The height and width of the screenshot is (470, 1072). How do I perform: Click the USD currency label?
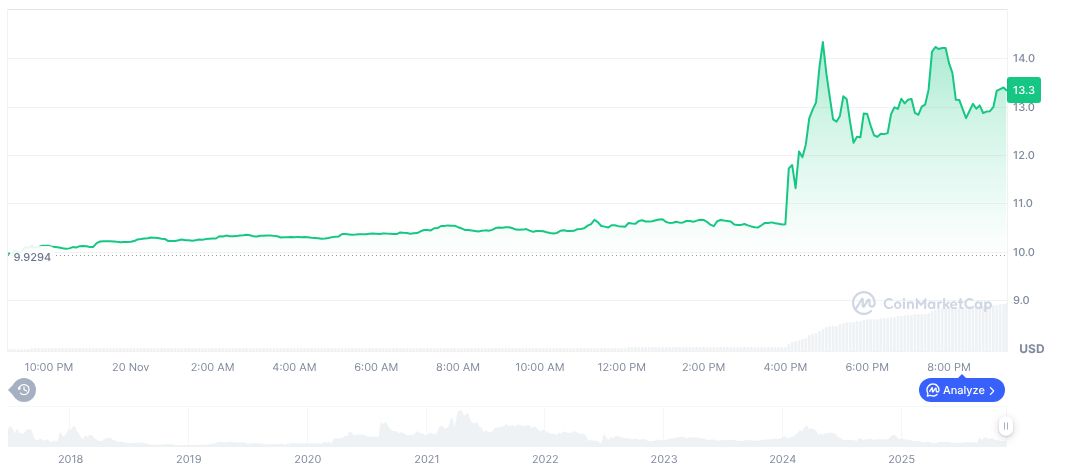tap(1031, 349)
